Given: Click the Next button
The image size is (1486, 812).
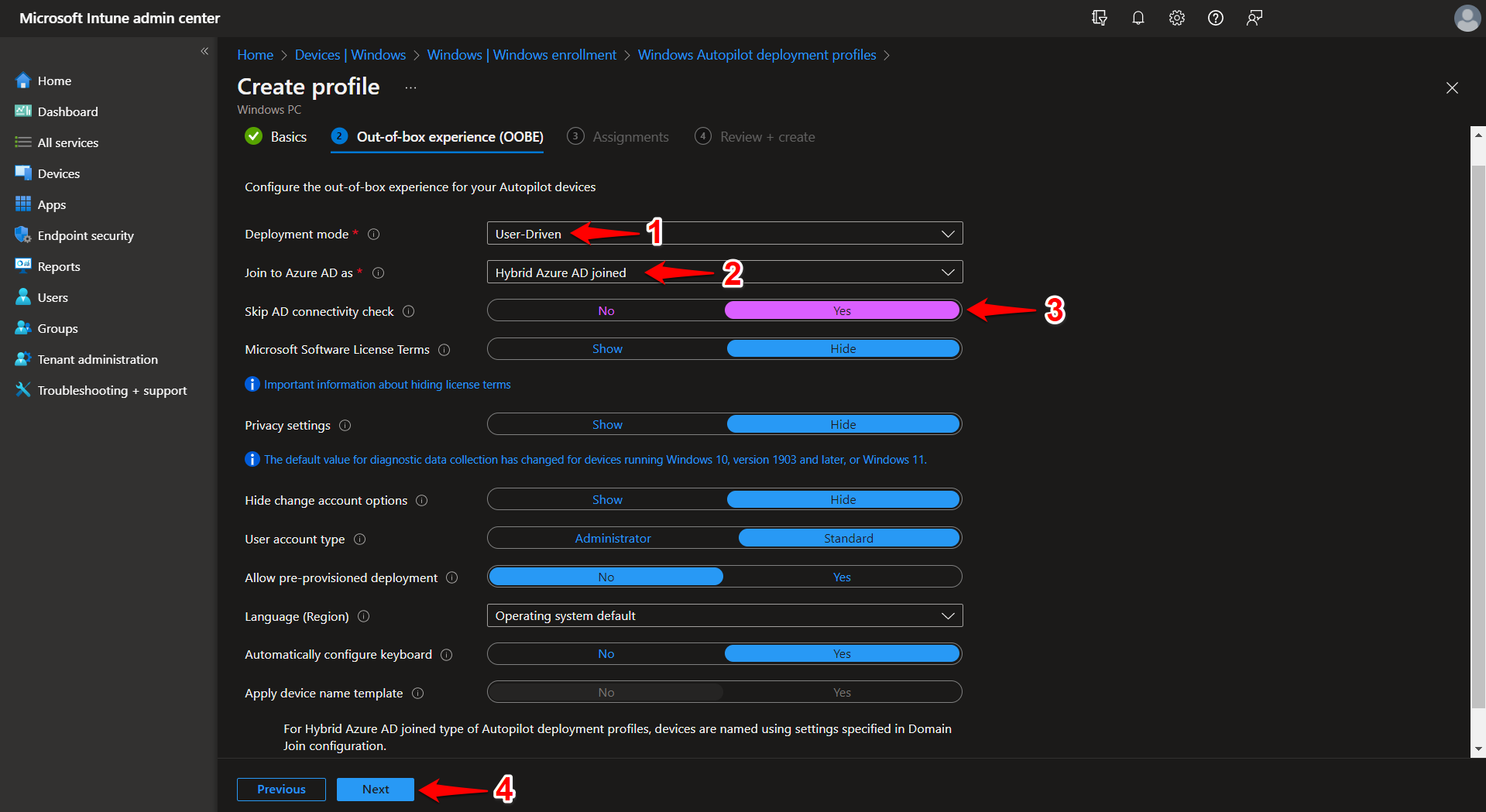Looking at the screenshot, I should coord(375,789).
